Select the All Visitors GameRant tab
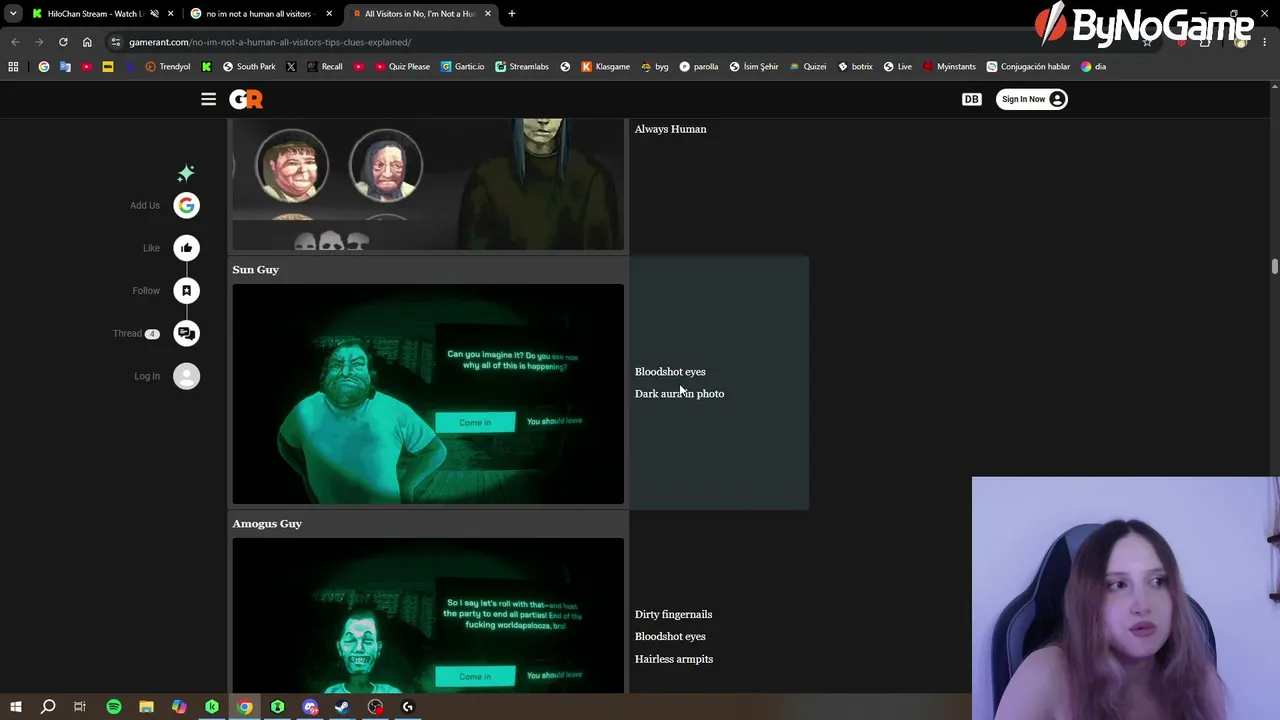 (x=420, y=14)
